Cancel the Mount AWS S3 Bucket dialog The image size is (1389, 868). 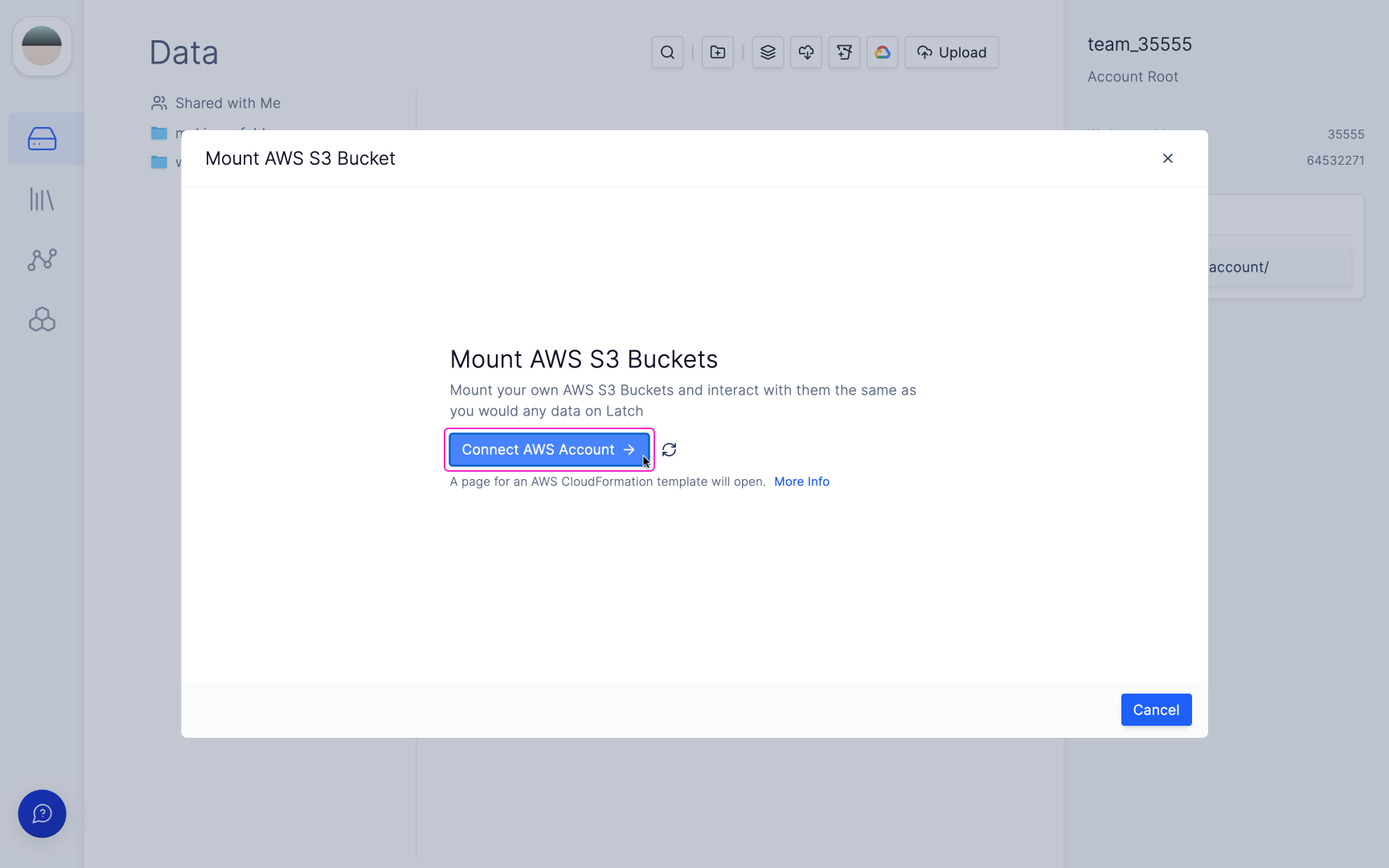pyautogui.click(x=1156, y=710)
